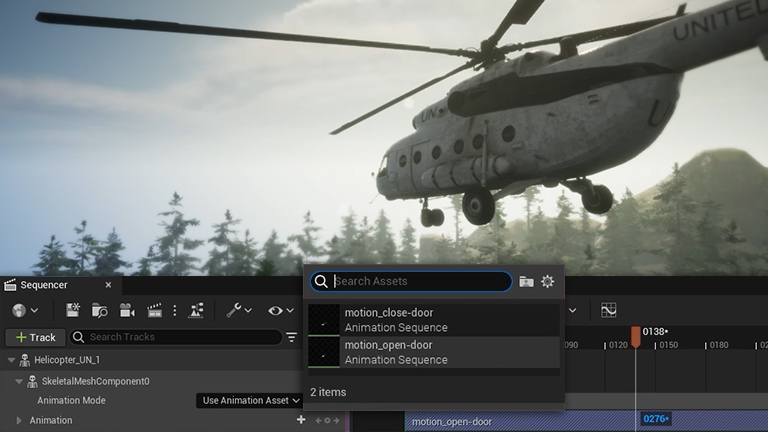Image resolution: width=768 pixels, height=432 pixels.
Task: Collapse the SkeletalMeshComponent0 track
Action: pos(19,381)
